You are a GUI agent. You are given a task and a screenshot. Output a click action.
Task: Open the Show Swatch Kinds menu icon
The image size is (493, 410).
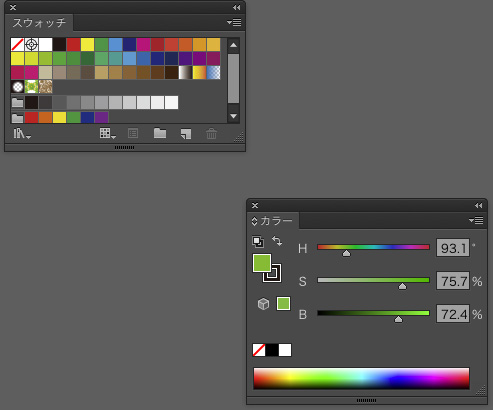(107, 134)
